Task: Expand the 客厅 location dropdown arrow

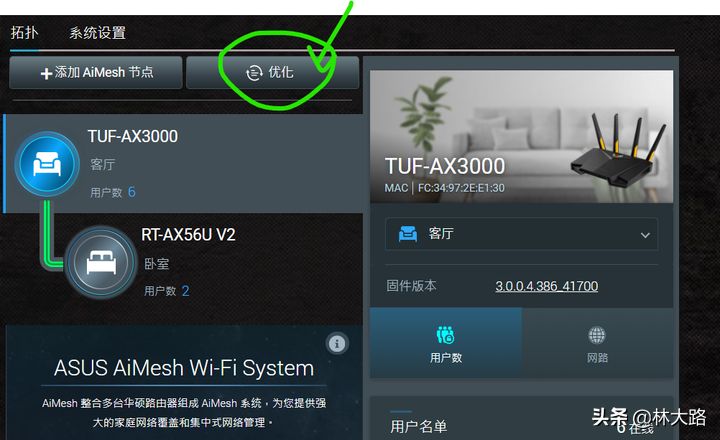Action: click(x=645, y=235)
